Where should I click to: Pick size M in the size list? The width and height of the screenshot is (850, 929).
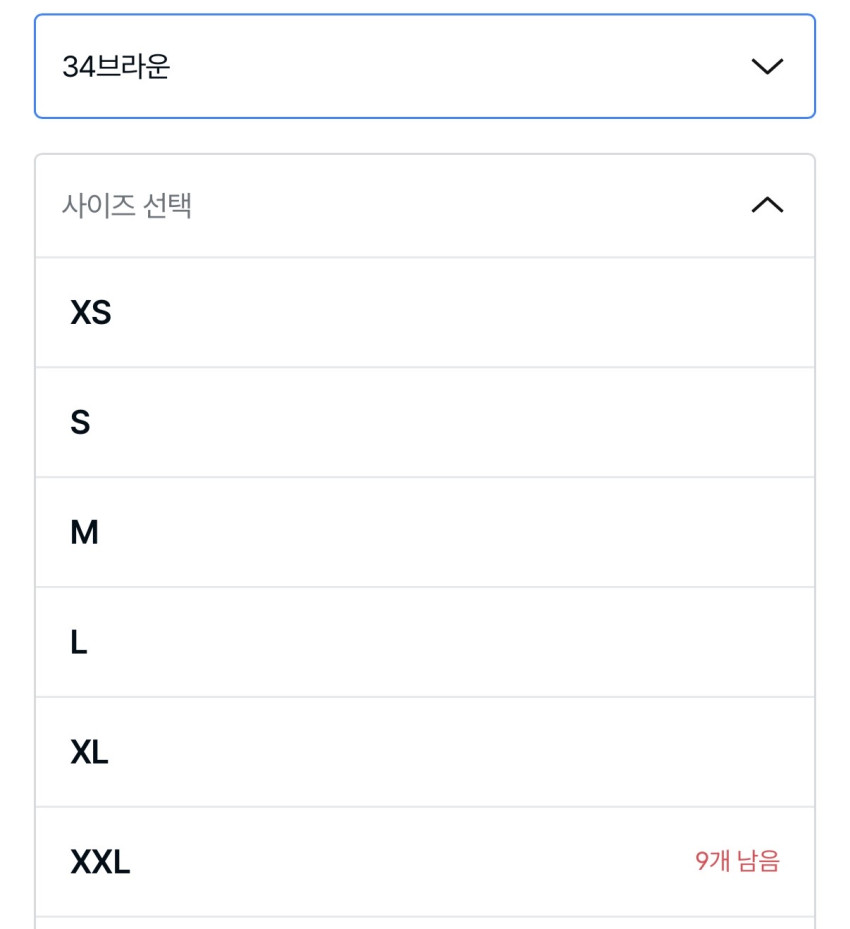[x=424, y=533]
